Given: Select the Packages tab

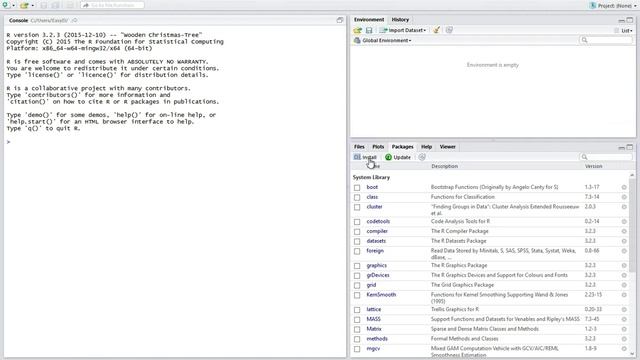Looking at the screenshot, I should click(x=402, y=147).
